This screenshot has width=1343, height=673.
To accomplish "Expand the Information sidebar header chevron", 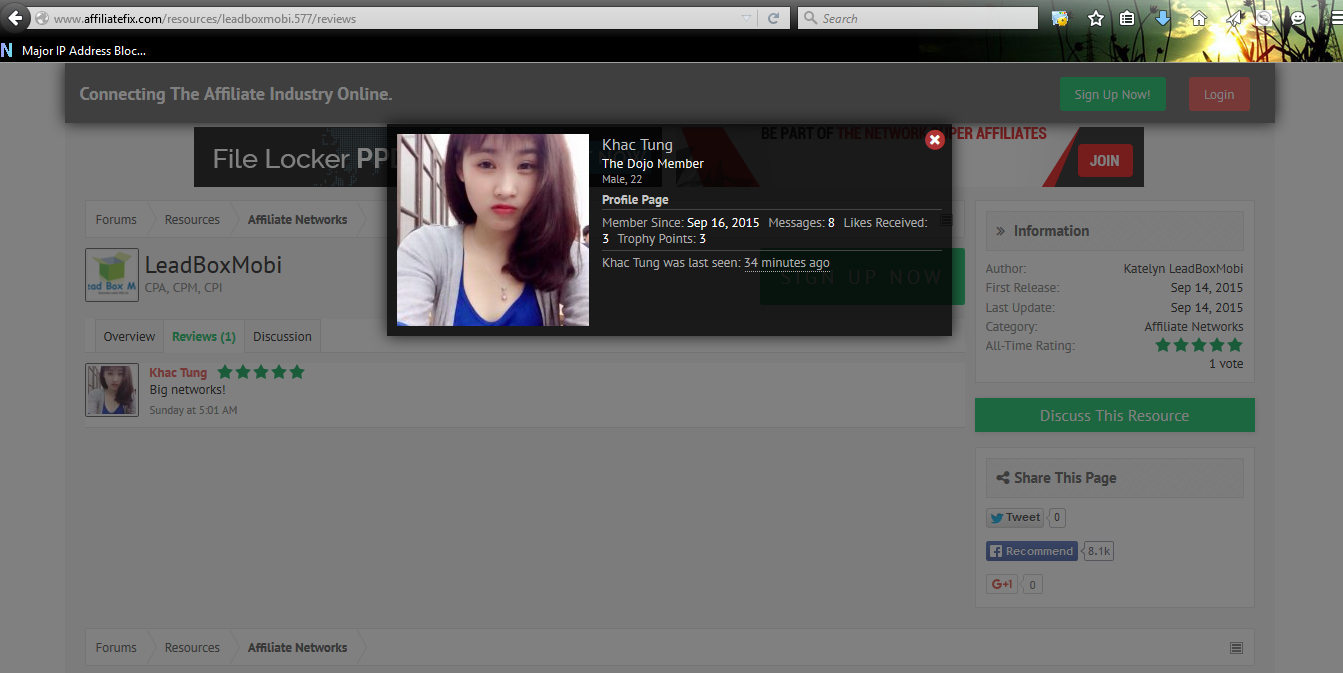I will pos(1000,231).
